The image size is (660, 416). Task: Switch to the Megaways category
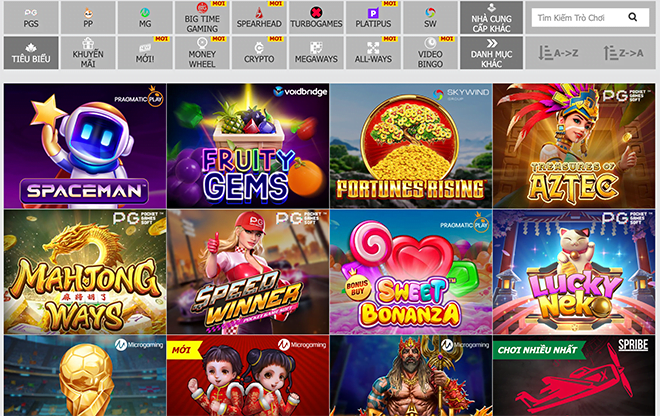316,53
